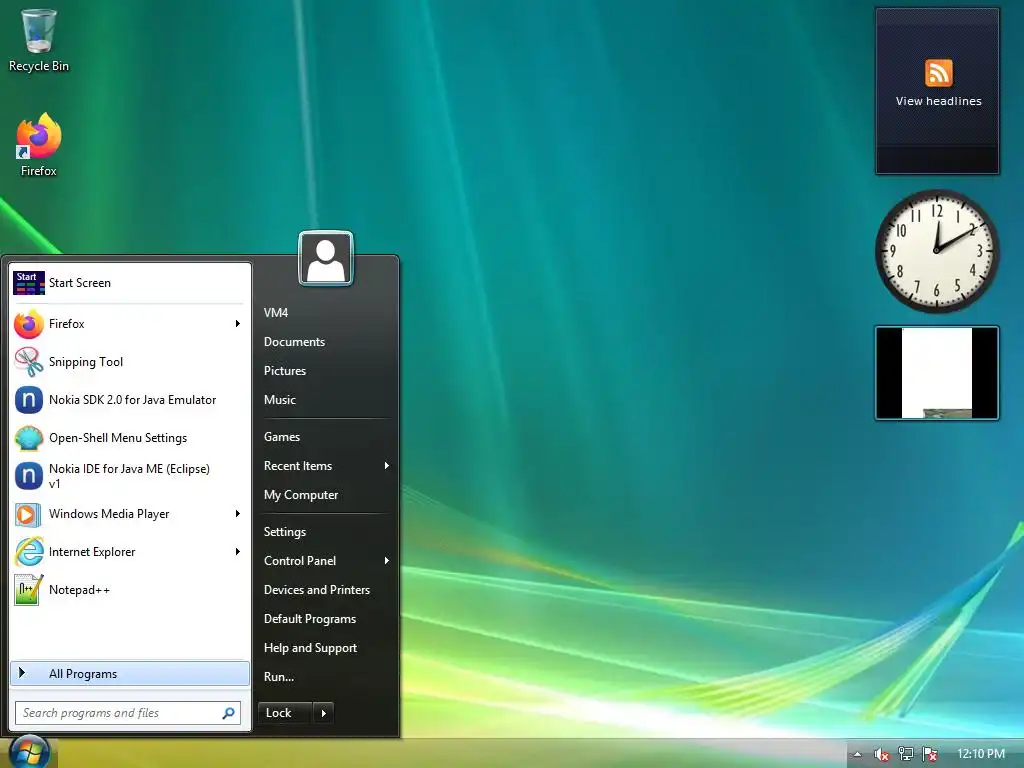The height and width of the screenshot is (768, 1024).
Task: Click the Open-Shell Menu Settings shell icon
Action: (29, 438)
